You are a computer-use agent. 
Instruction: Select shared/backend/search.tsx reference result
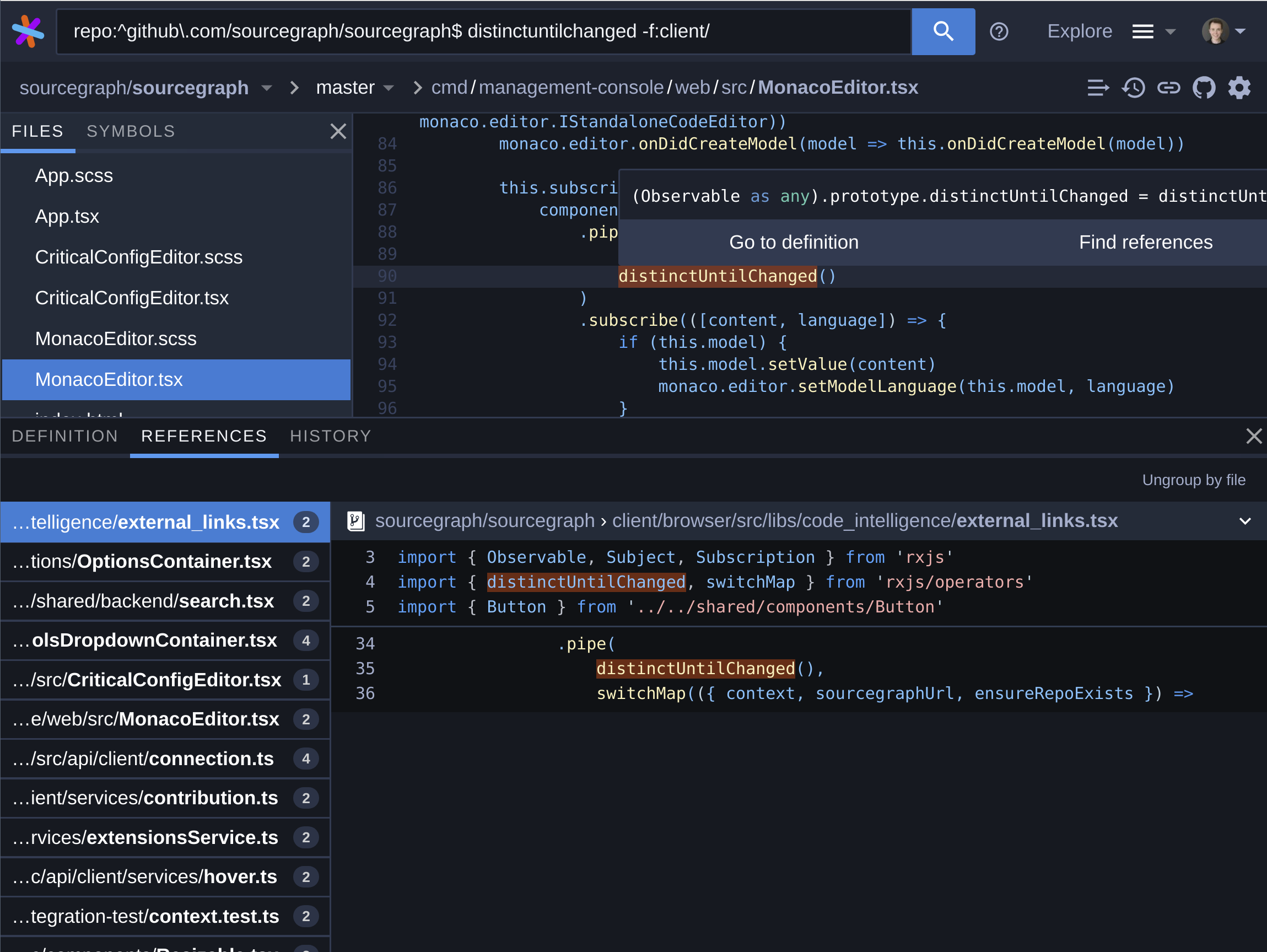[165, 601]
